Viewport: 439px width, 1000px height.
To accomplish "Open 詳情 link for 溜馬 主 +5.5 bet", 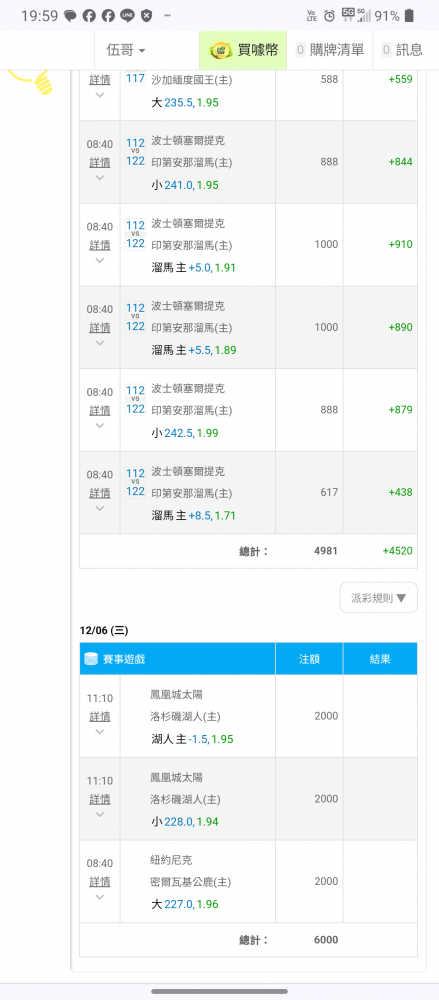I will click(x=100, y=328).
